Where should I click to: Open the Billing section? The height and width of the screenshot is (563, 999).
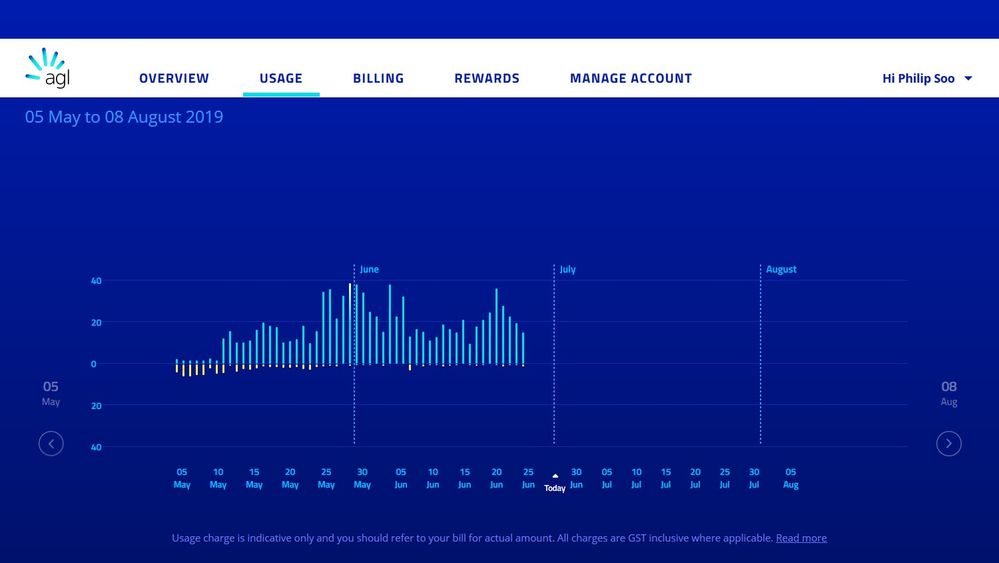(378, 78)
